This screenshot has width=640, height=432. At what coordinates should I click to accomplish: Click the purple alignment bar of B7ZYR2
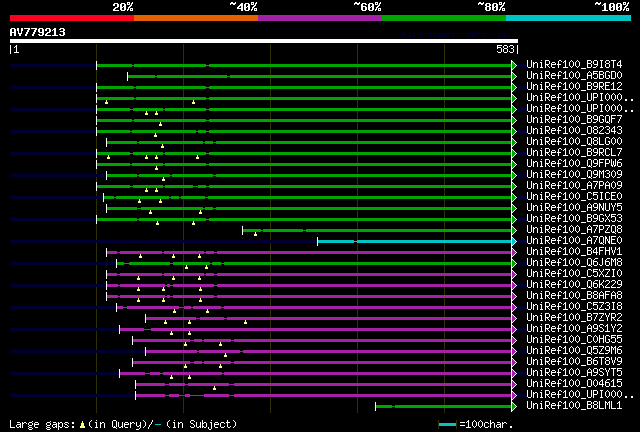pyautogui.click(x=329, y=318)
